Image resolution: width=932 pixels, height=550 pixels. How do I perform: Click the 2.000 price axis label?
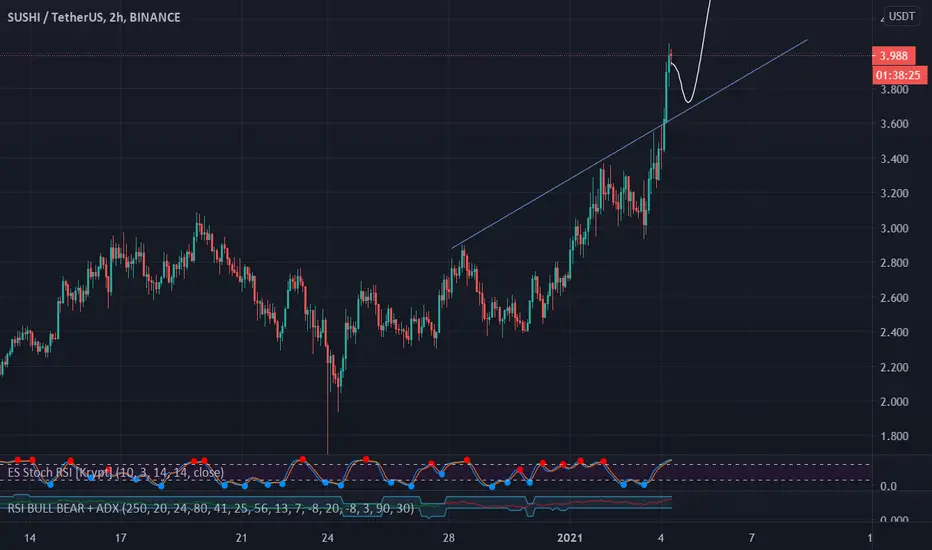pyautogui.click(x=894, y=402)
